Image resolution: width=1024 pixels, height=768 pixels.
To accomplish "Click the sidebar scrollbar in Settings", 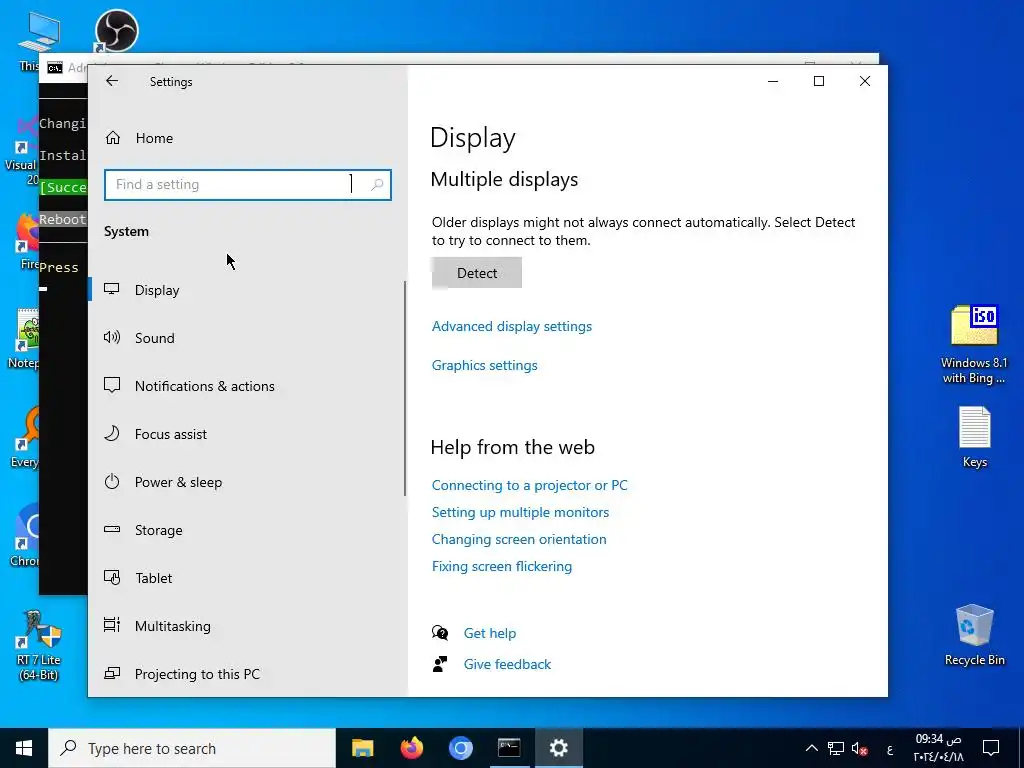I will click(x=405, y=388).
